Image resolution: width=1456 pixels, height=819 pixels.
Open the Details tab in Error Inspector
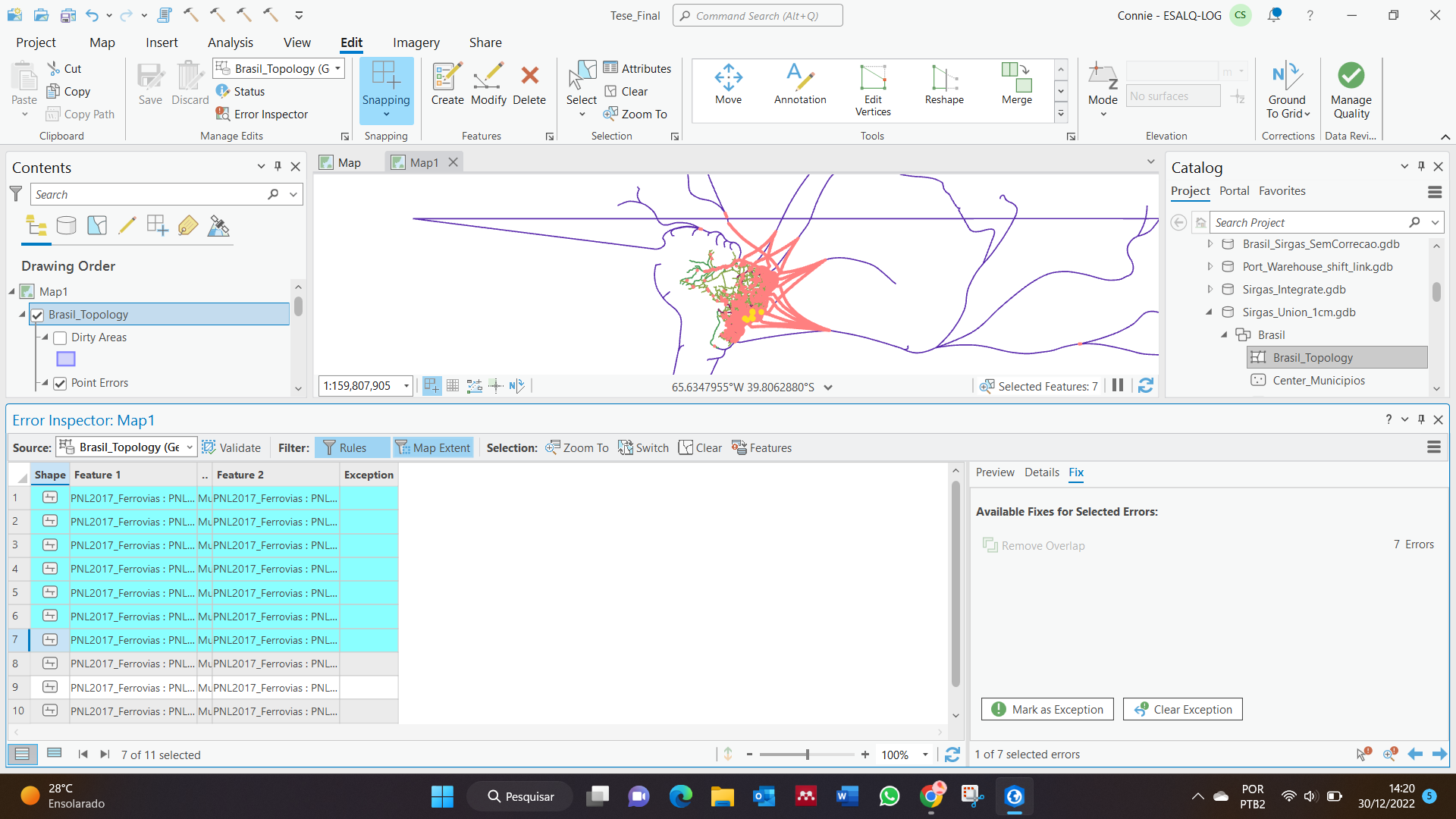tap(1041, 472)
